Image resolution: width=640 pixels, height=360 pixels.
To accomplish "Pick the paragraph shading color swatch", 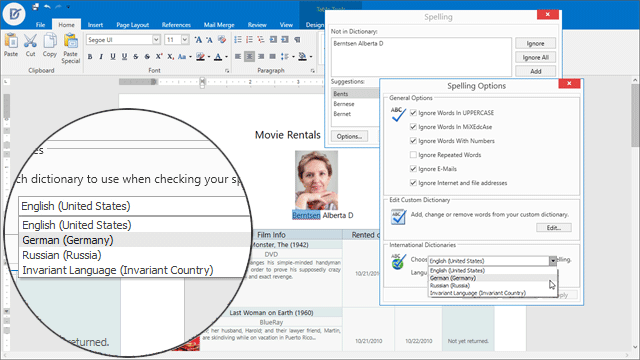I will [302, 57].
